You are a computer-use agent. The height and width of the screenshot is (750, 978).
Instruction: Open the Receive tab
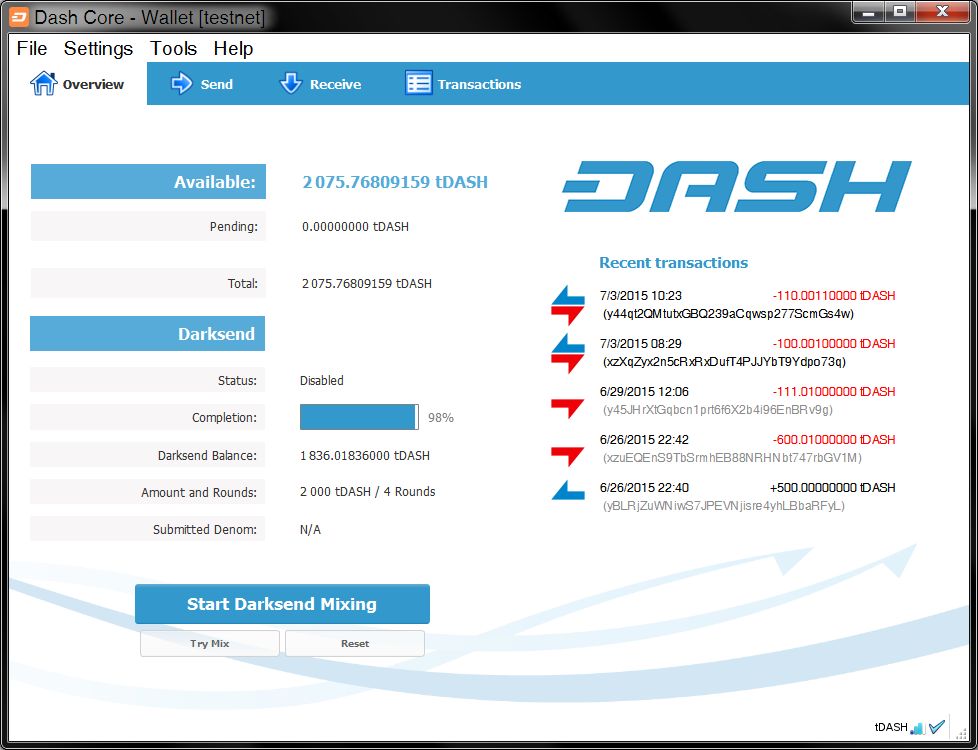[320, 84]
